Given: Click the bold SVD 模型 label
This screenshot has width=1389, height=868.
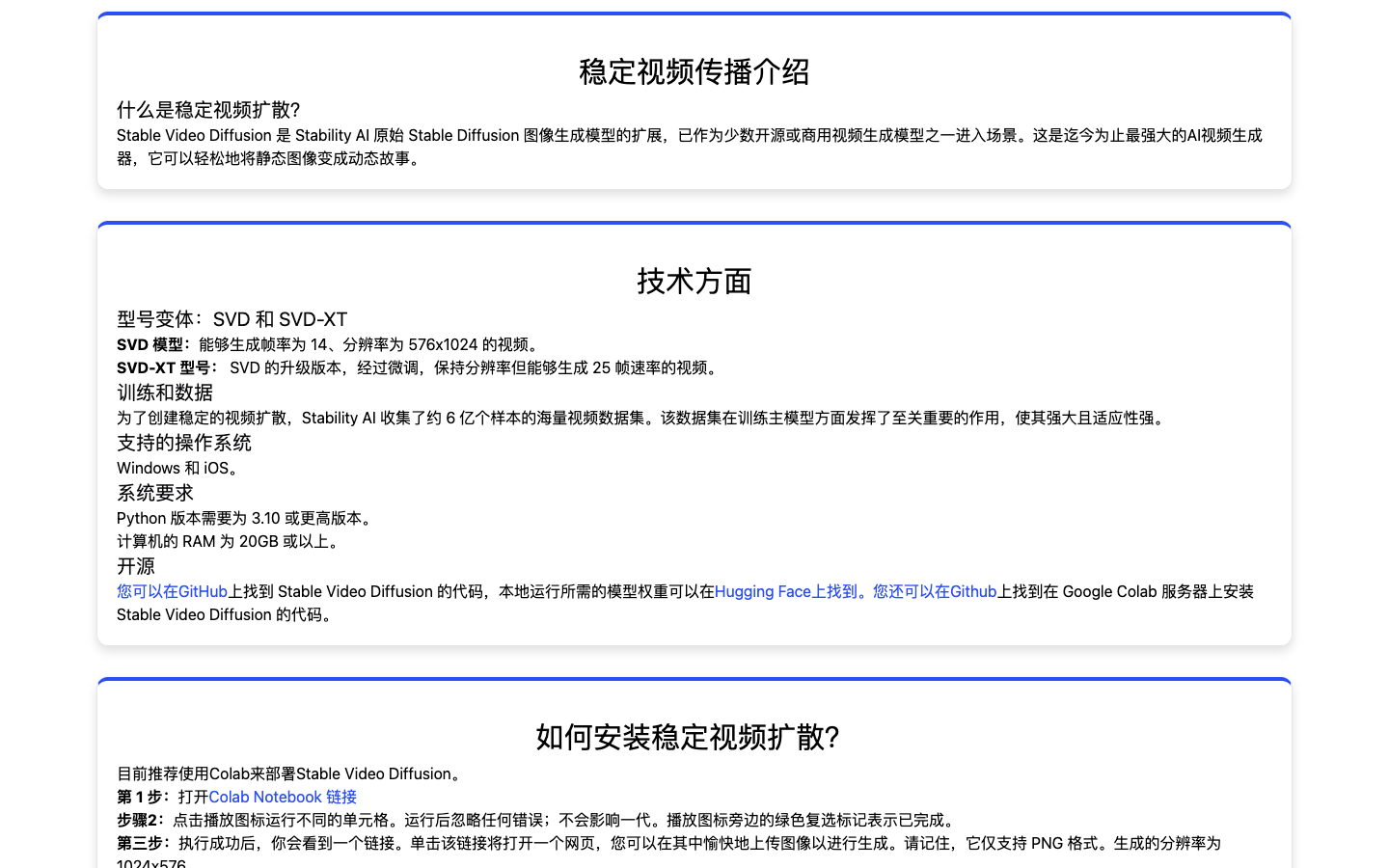Looking at the screenshot, I should pos(152,344).
